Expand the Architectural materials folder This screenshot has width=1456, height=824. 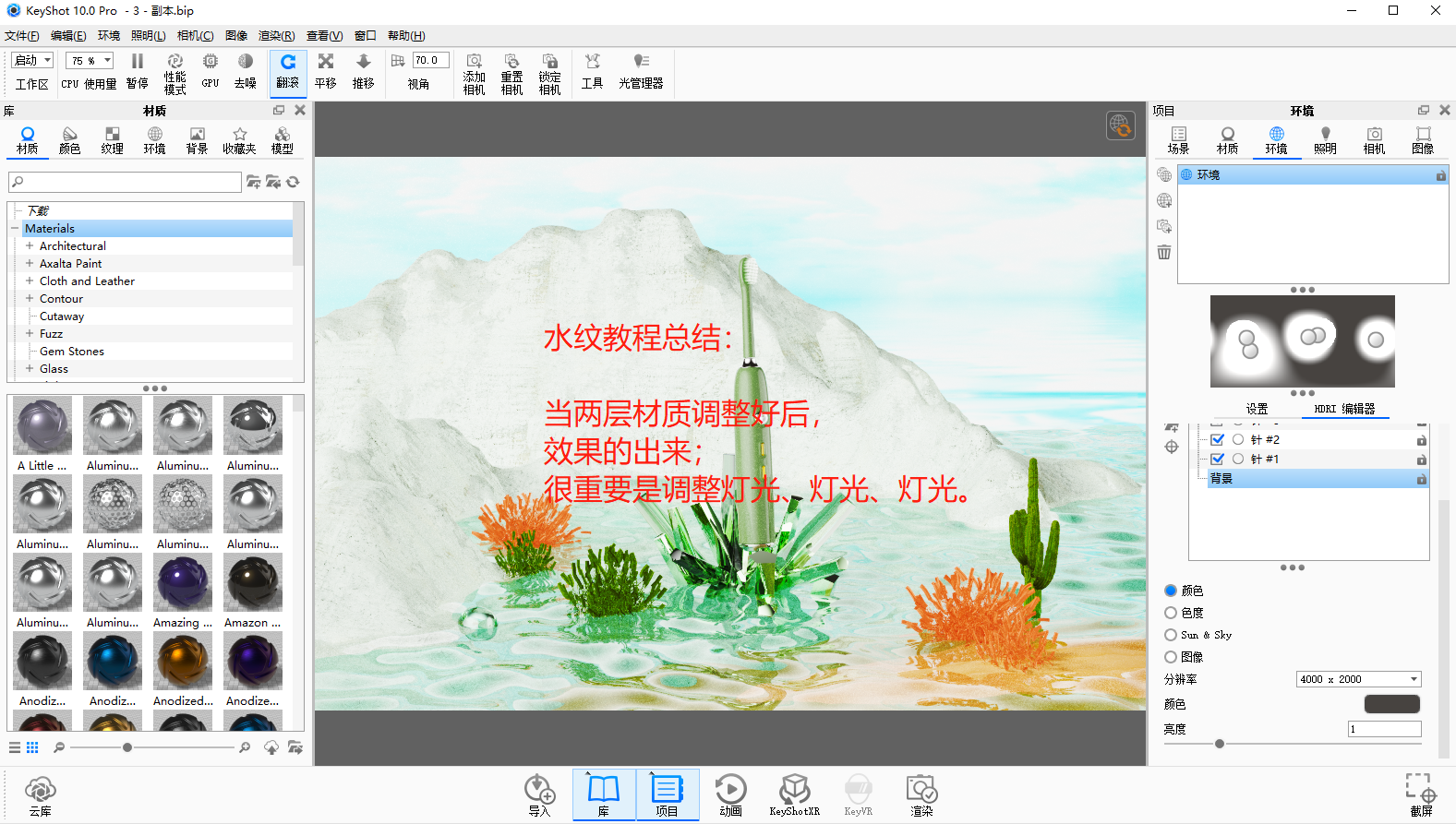30,245
